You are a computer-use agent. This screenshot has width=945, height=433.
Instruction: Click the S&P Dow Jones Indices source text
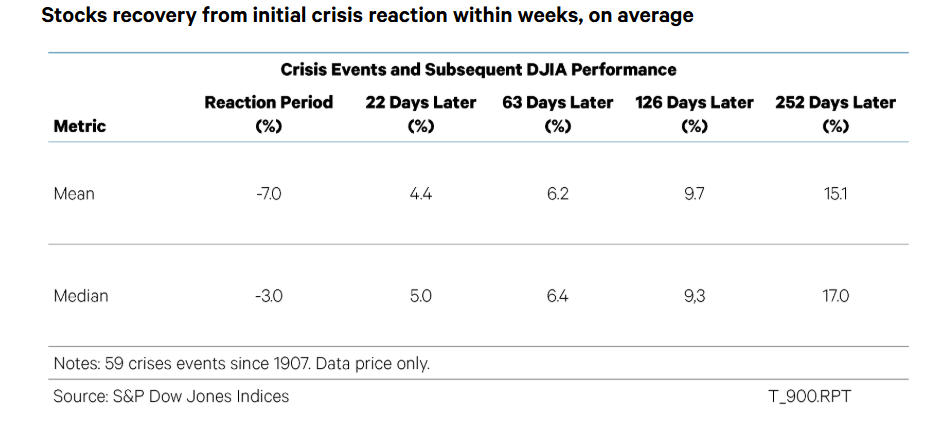coord(171,397)
